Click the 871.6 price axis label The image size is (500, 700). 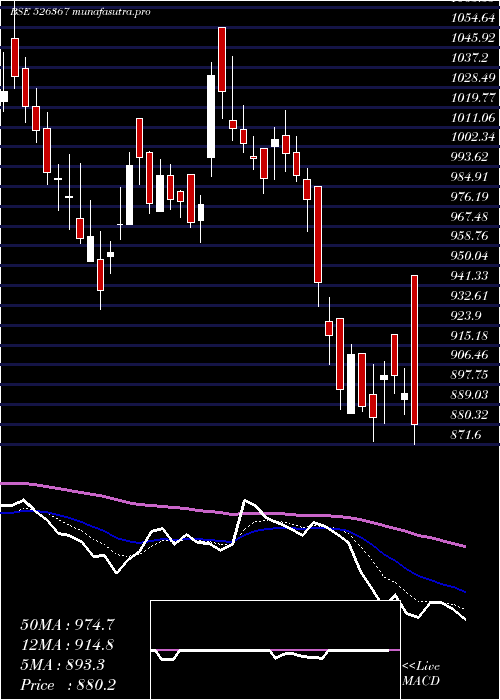pyautogui.click(x=466, y=434)
